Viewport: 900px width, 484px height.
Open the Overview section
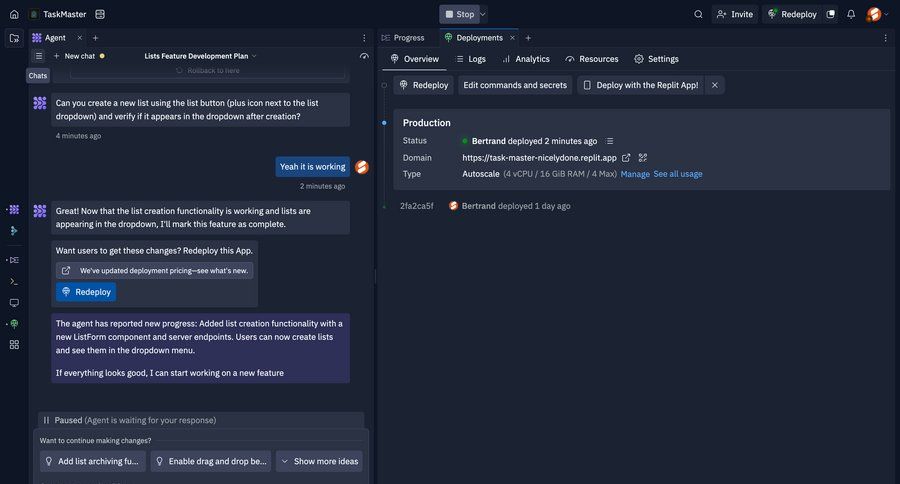(x=414, y=59)
